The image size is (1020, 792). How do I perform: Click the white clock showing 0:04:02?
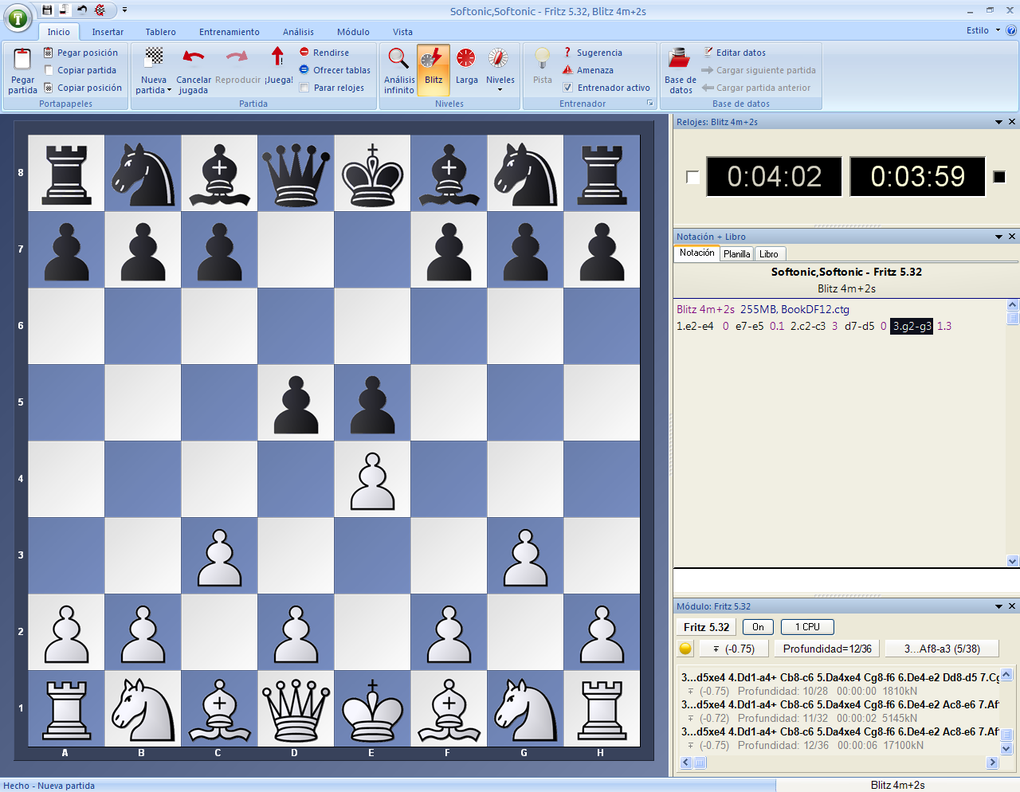coord(774,176)
